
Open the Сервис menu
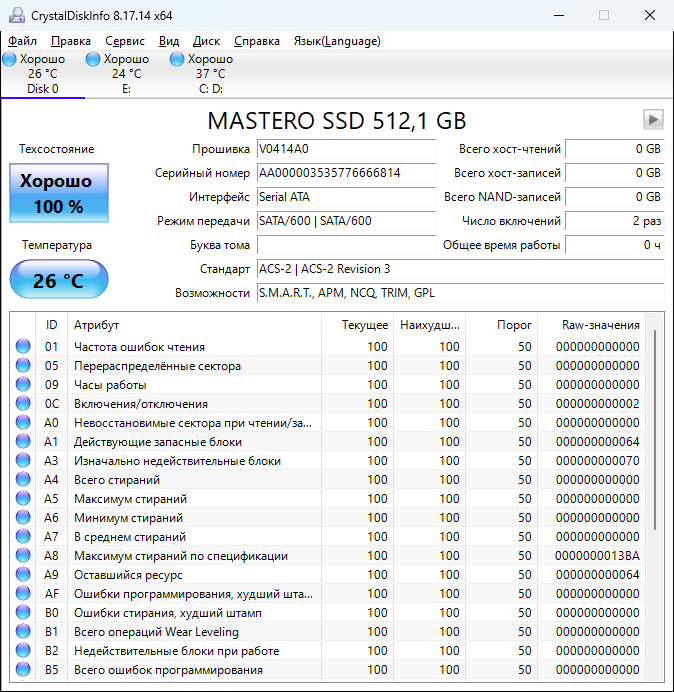tap(125, 41)
